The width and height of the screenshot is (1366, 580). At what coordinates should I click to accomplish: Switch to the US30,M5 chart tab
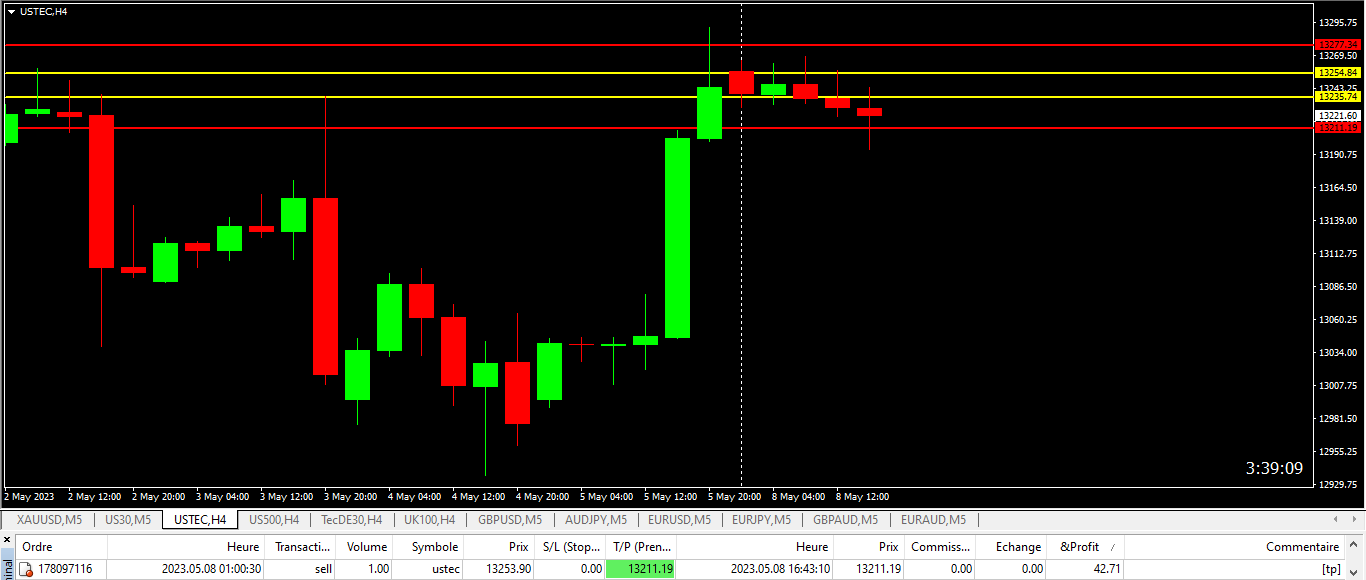pyautogui.click(x=127, y=520)
